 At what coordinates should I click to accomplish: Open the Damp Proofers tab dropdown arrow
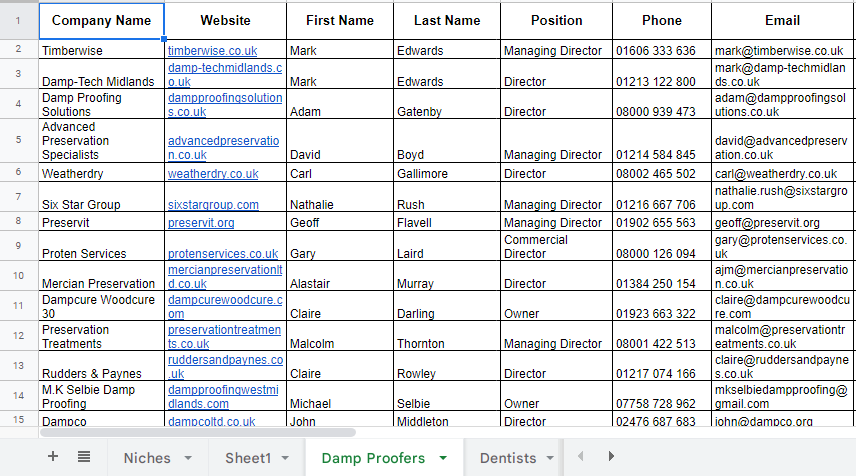(x=443, y=458)
